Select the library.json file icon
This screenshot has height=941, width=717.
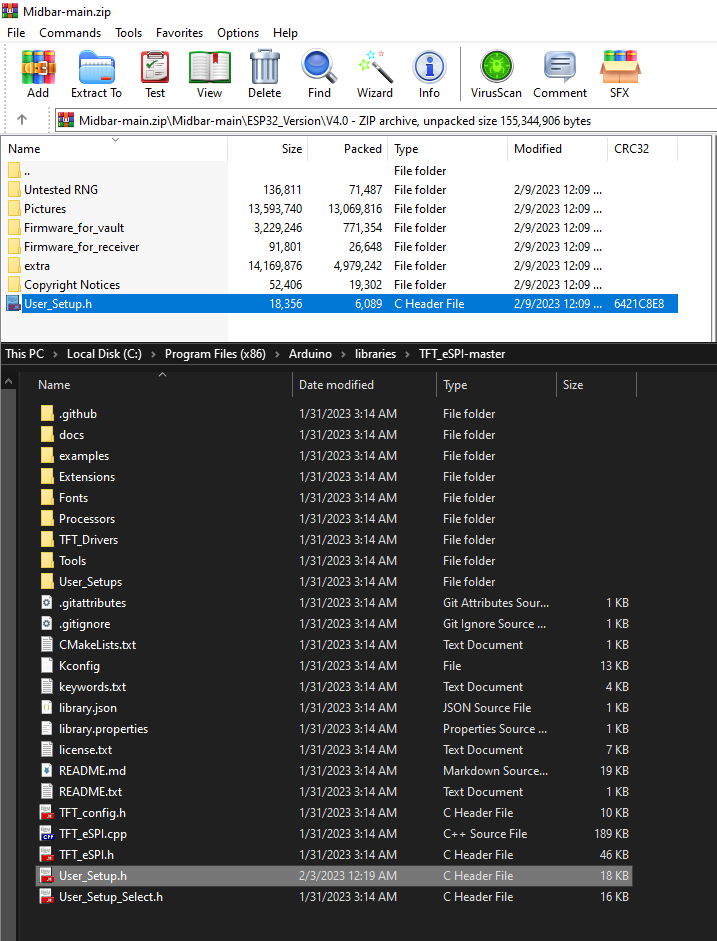coord(47,708)
